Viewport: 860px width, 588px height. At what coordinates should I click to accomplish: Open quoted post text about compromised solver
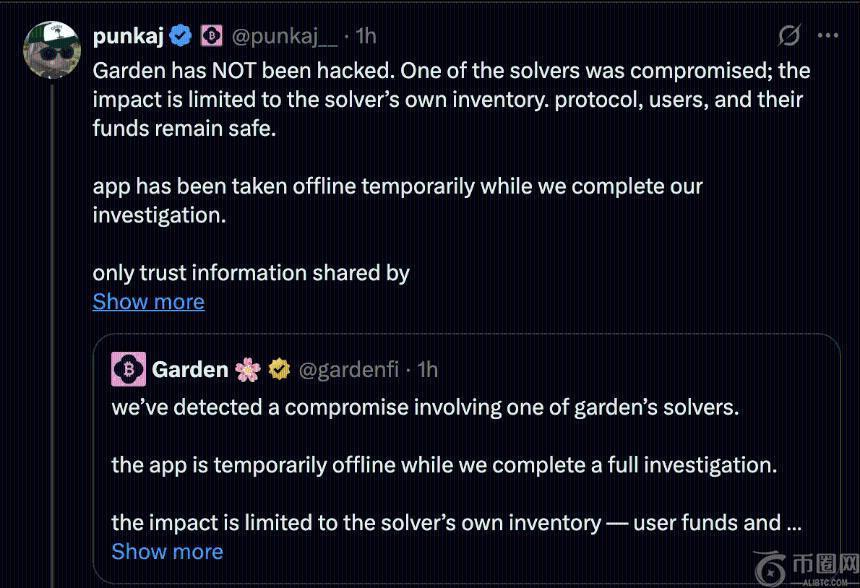click(425, 408)
